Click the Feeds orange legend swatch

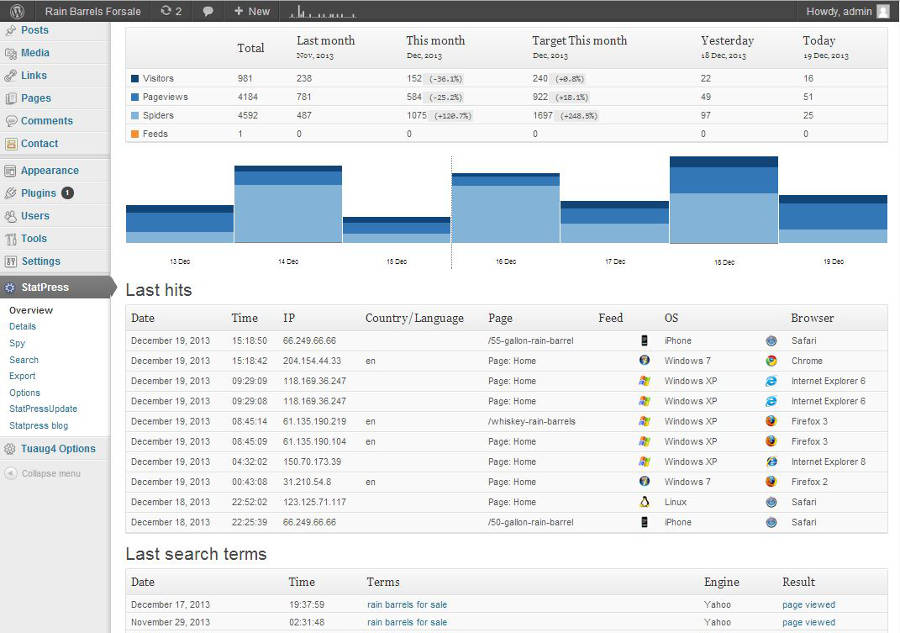(135, 134)
